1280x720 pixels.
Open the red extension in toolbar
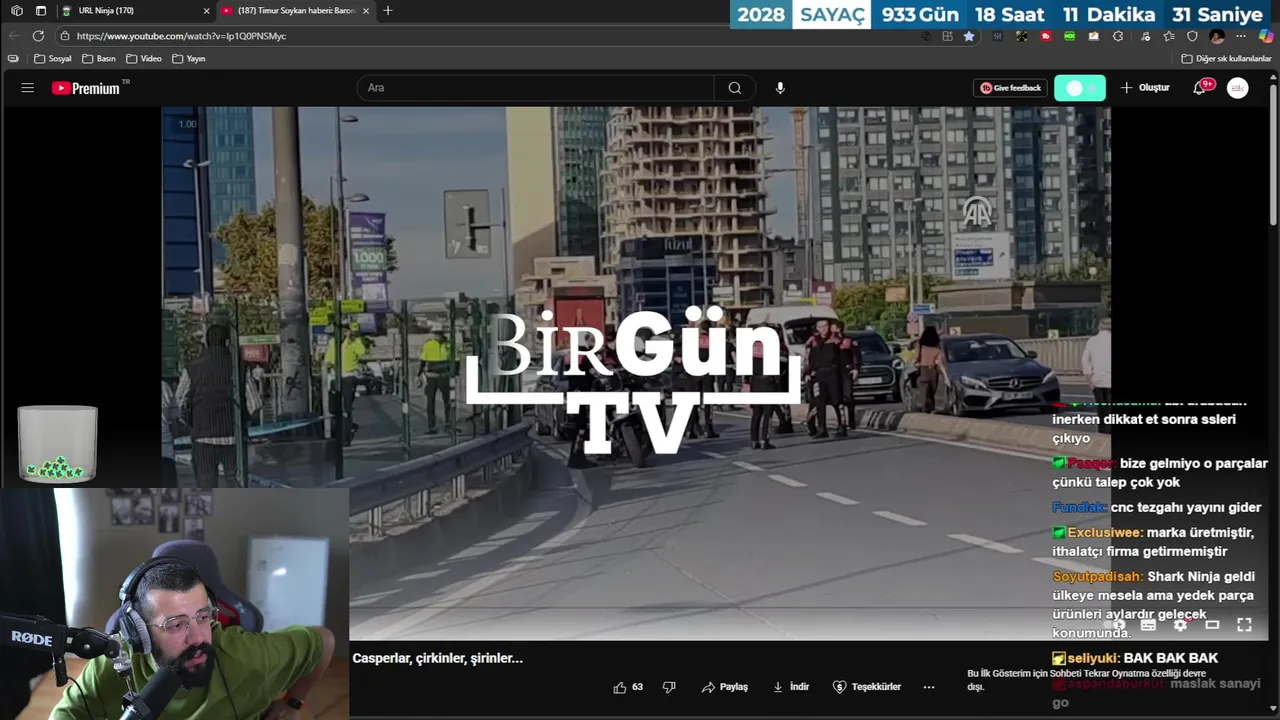[1046, 36]
